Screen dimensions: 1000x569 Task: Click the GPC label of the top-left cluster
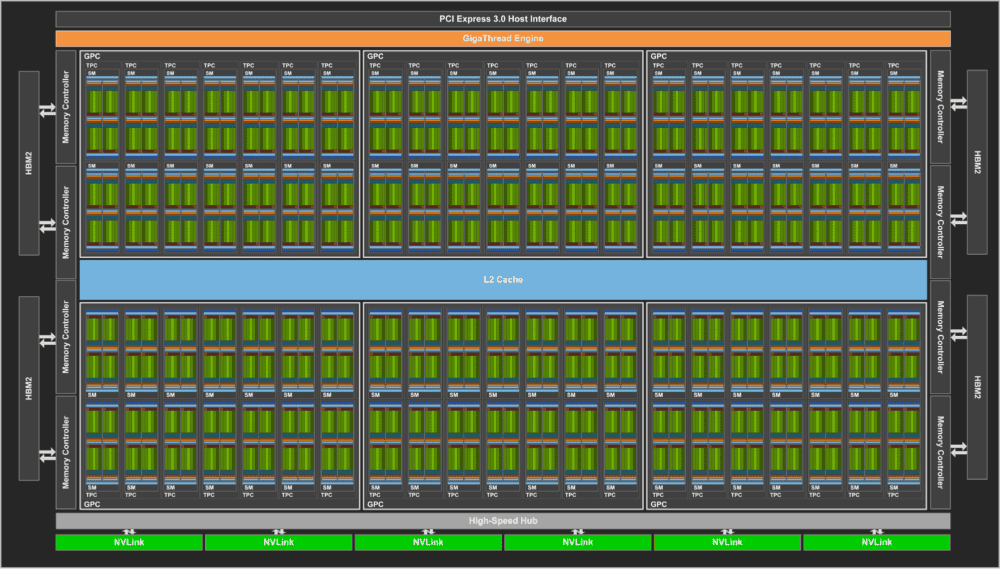(x=92, y=56)
